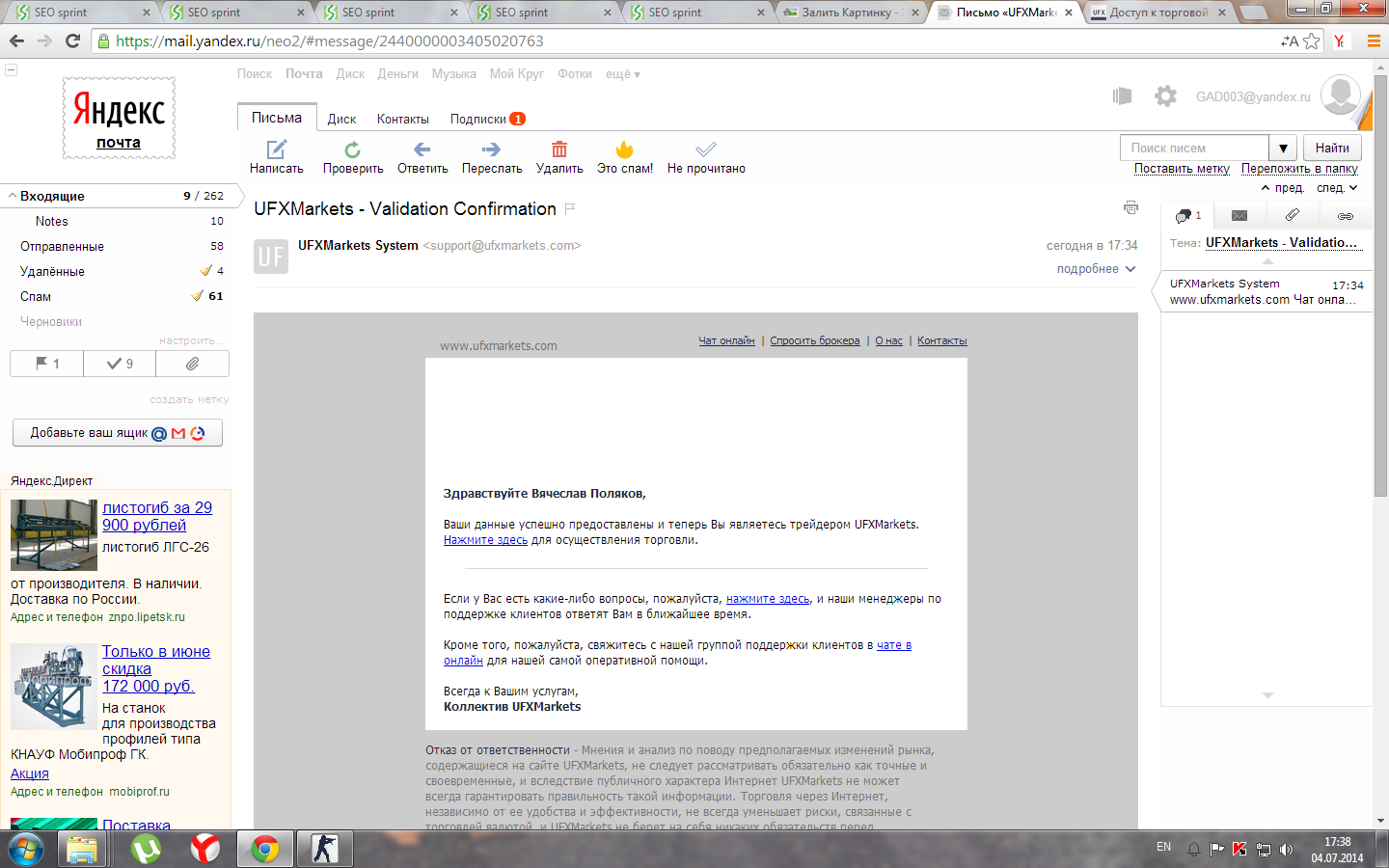The image size is (1389, 868).
Task: Open the attachments paperclip tab in right panel
Action: (1293, 215)
